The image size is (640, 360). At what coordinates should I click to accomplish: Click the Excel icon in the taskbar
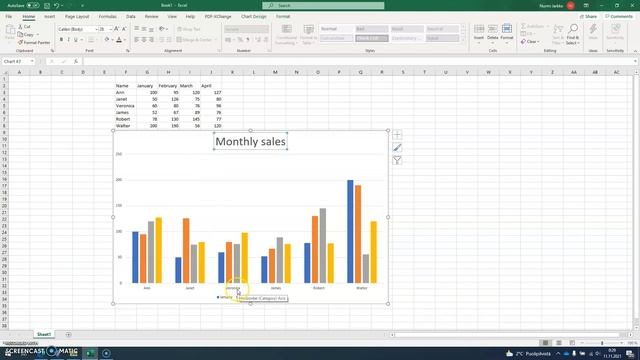(x=90, y=353)
